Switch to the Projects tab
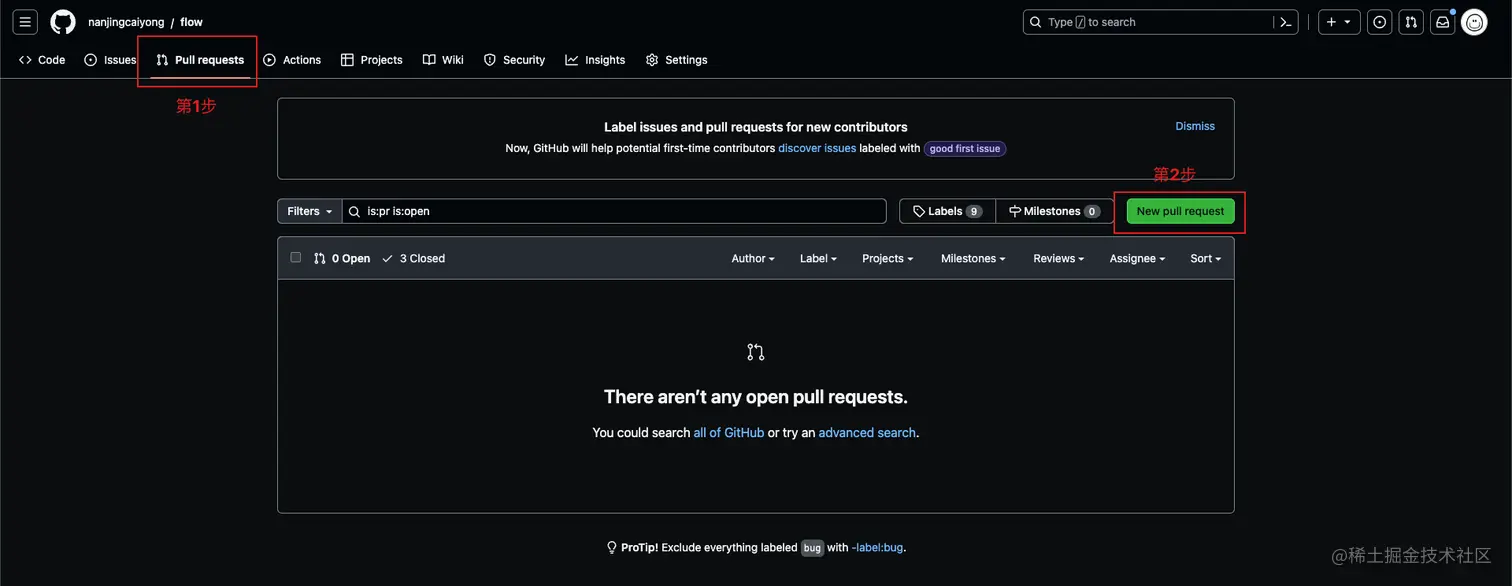The image size is (1512, 586). [x=372, y=60]
